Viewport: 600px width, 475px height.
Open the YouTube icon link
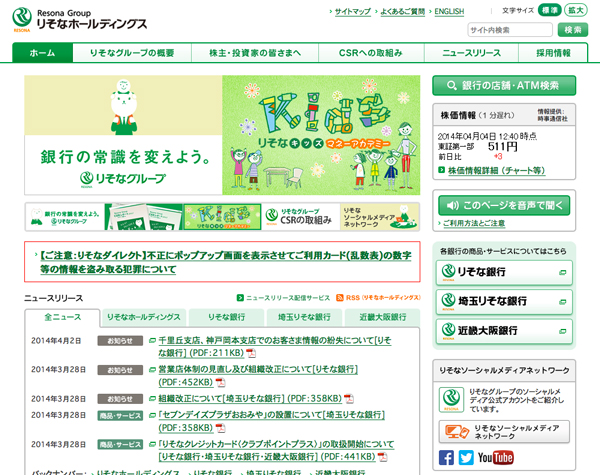(496, 457)
